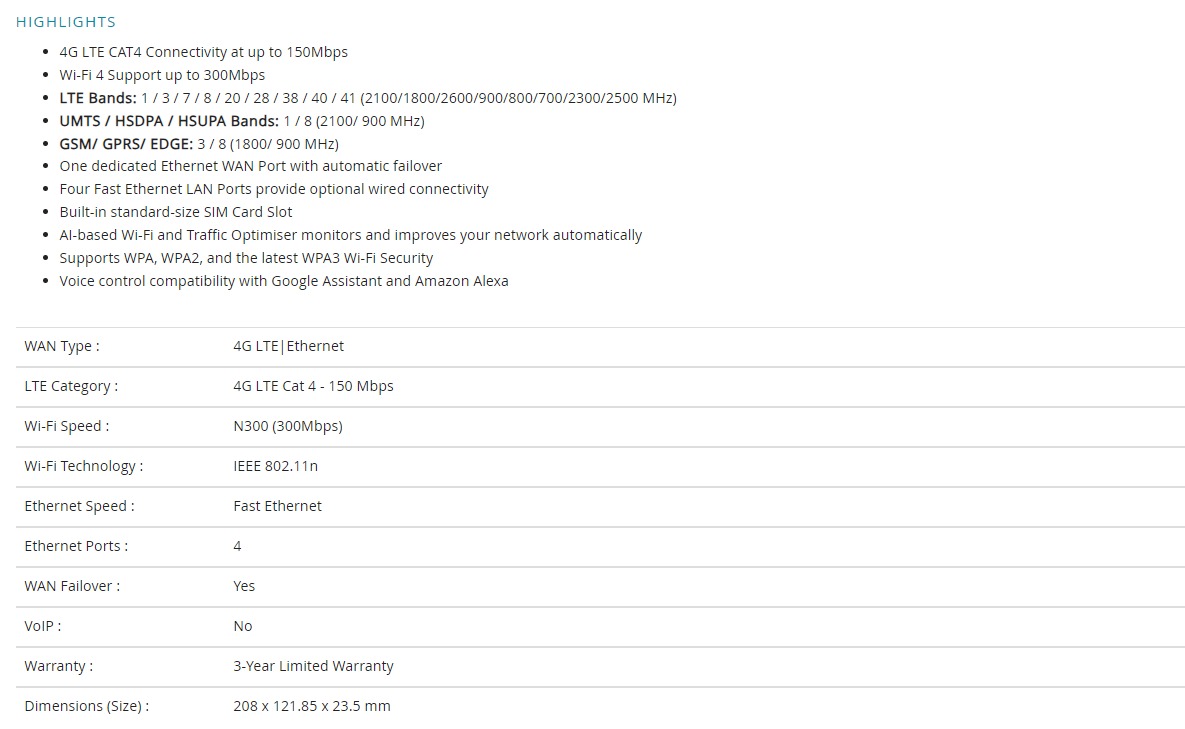Click AI-based Wi-Fi and Traffic Optimiser line

[351, 235]
